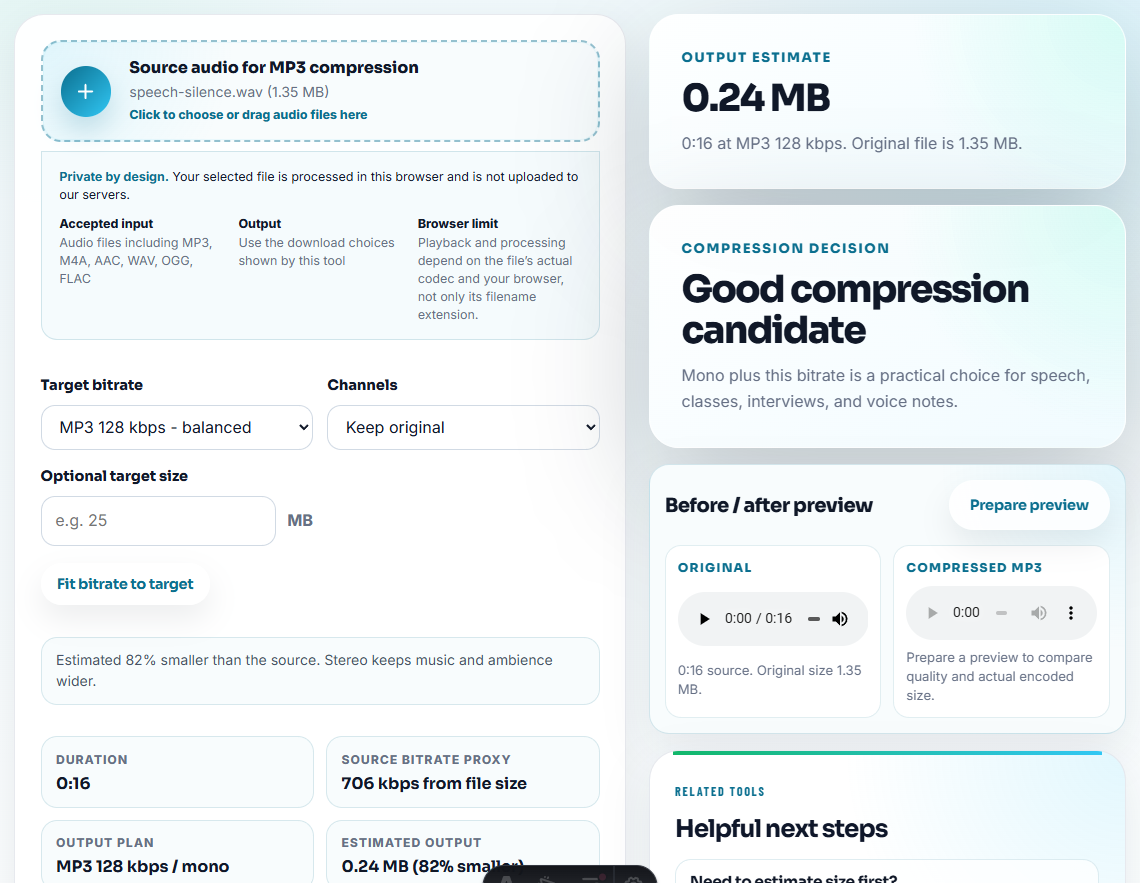This screenshot has height=883, width=1140.
Task: Click the plus icon to add source audio
Action: [86, 92]
